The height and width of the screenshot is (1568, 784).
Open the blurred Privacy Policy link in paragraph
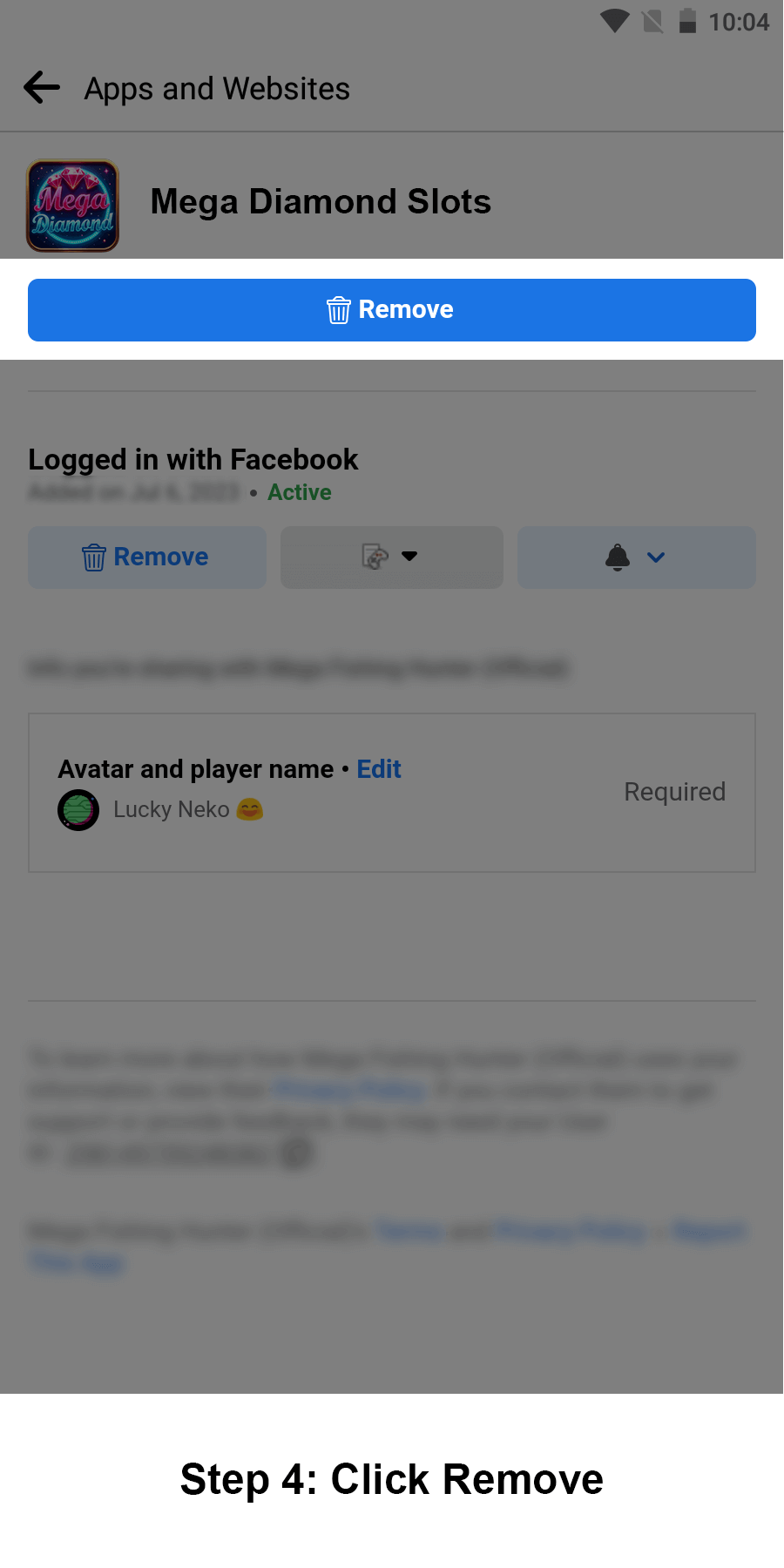pos(349,1089)
